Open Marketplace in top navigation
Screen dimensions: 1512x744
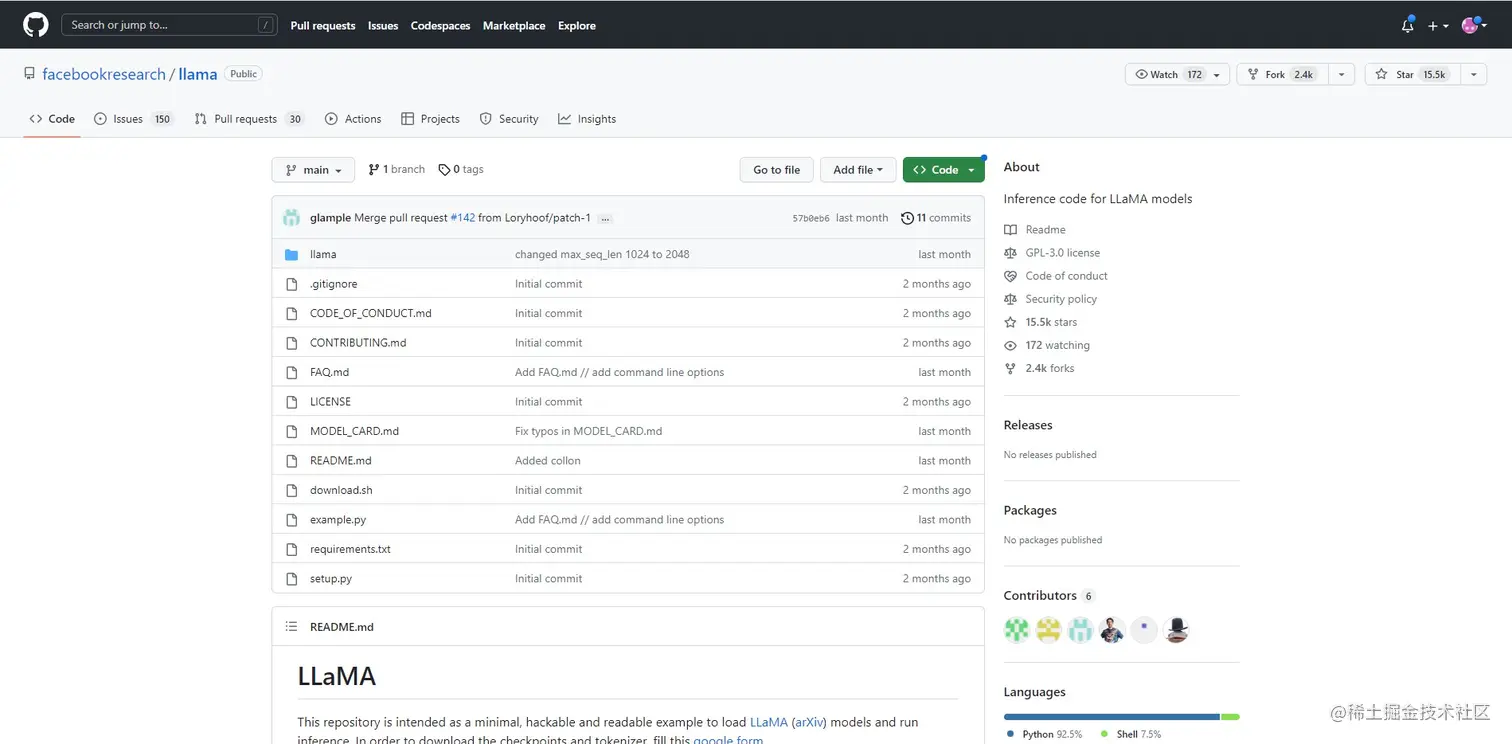click(x=514, y=26)
